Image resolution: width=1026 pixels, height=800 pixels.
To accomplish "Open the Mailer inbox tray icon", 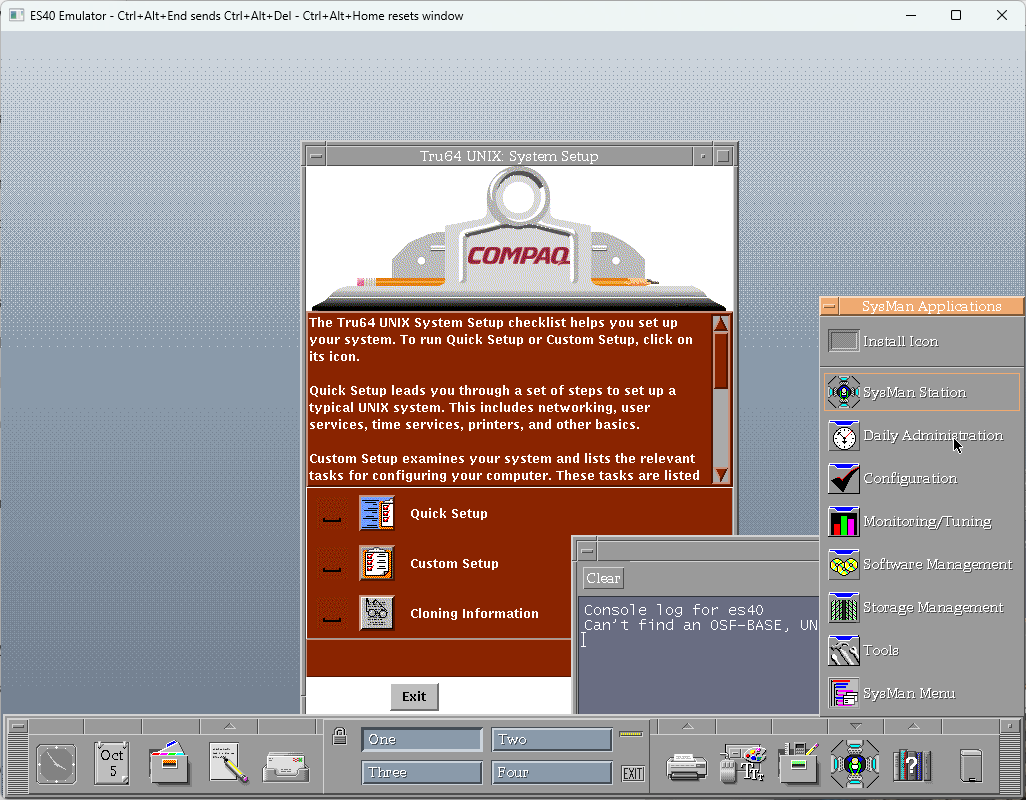I will point(287,767).
